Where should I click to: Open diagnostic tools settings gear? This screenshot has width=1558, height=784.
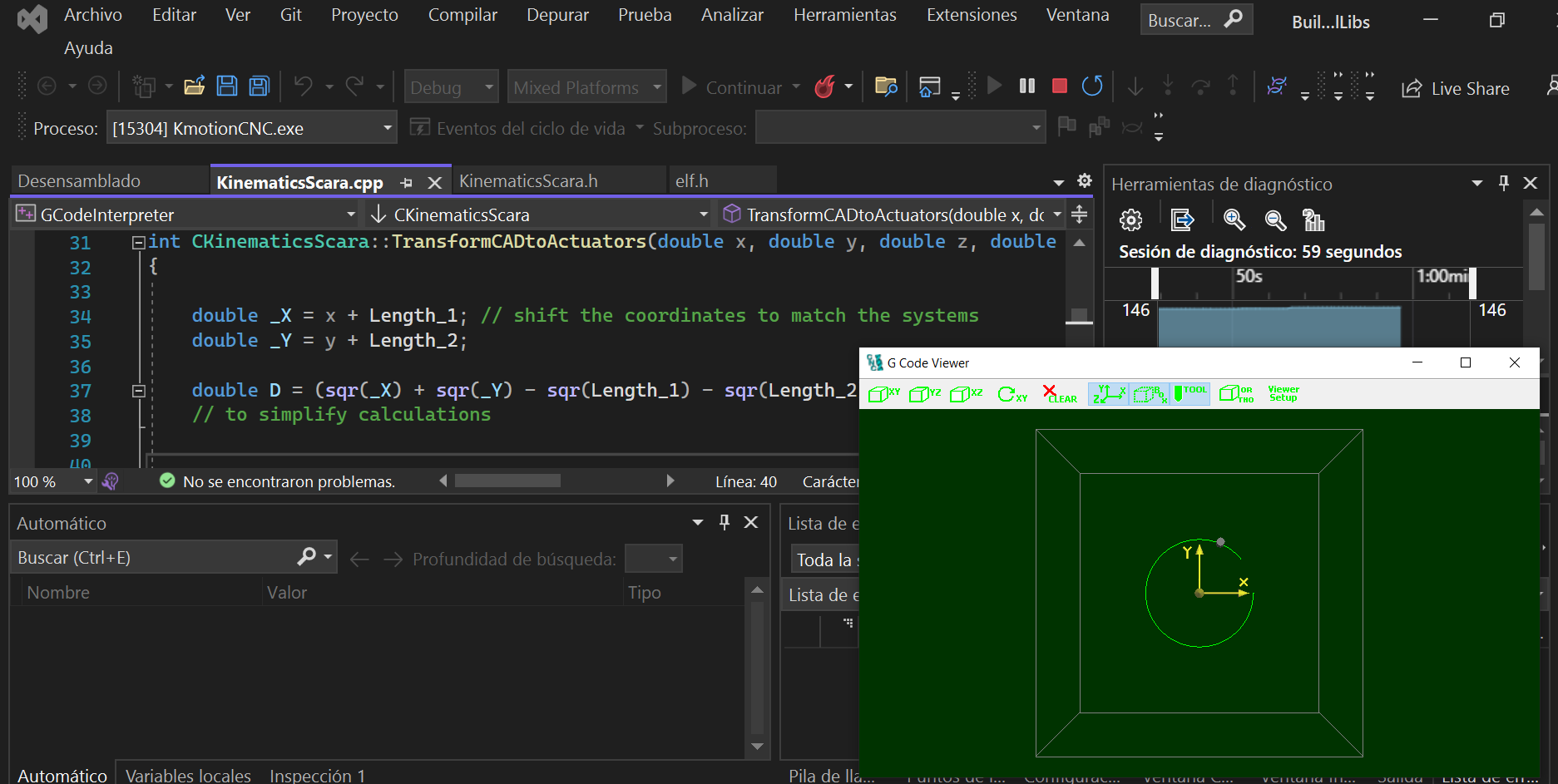[1130, 220]
